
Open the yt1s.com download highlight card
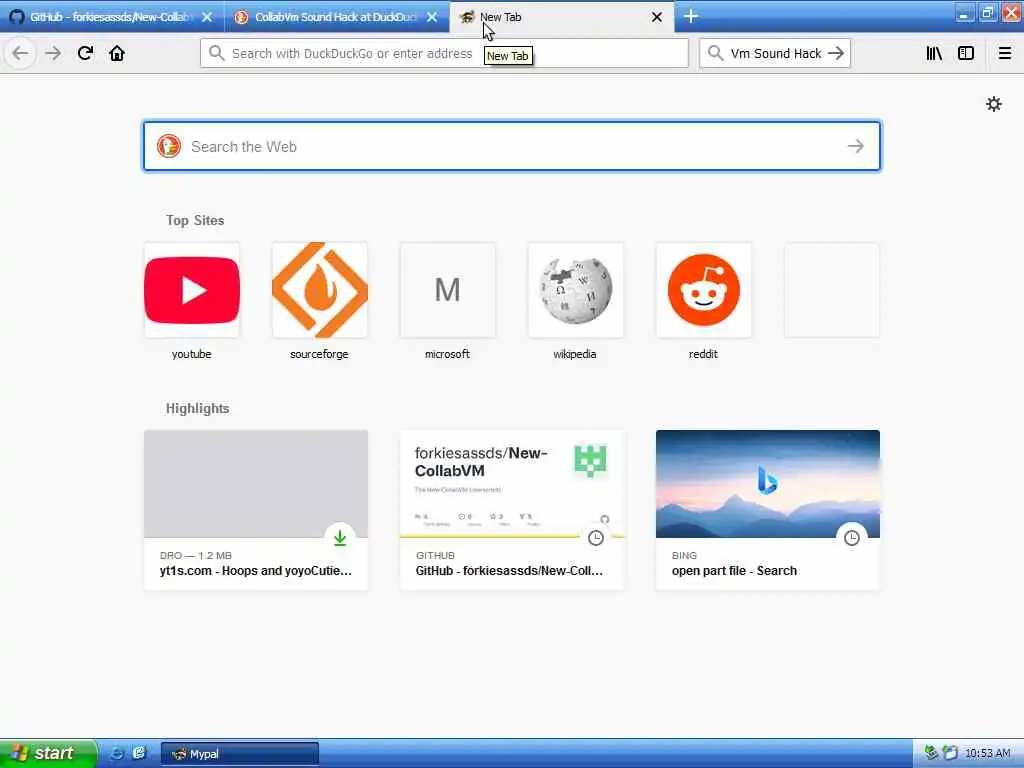pos(256,509)
